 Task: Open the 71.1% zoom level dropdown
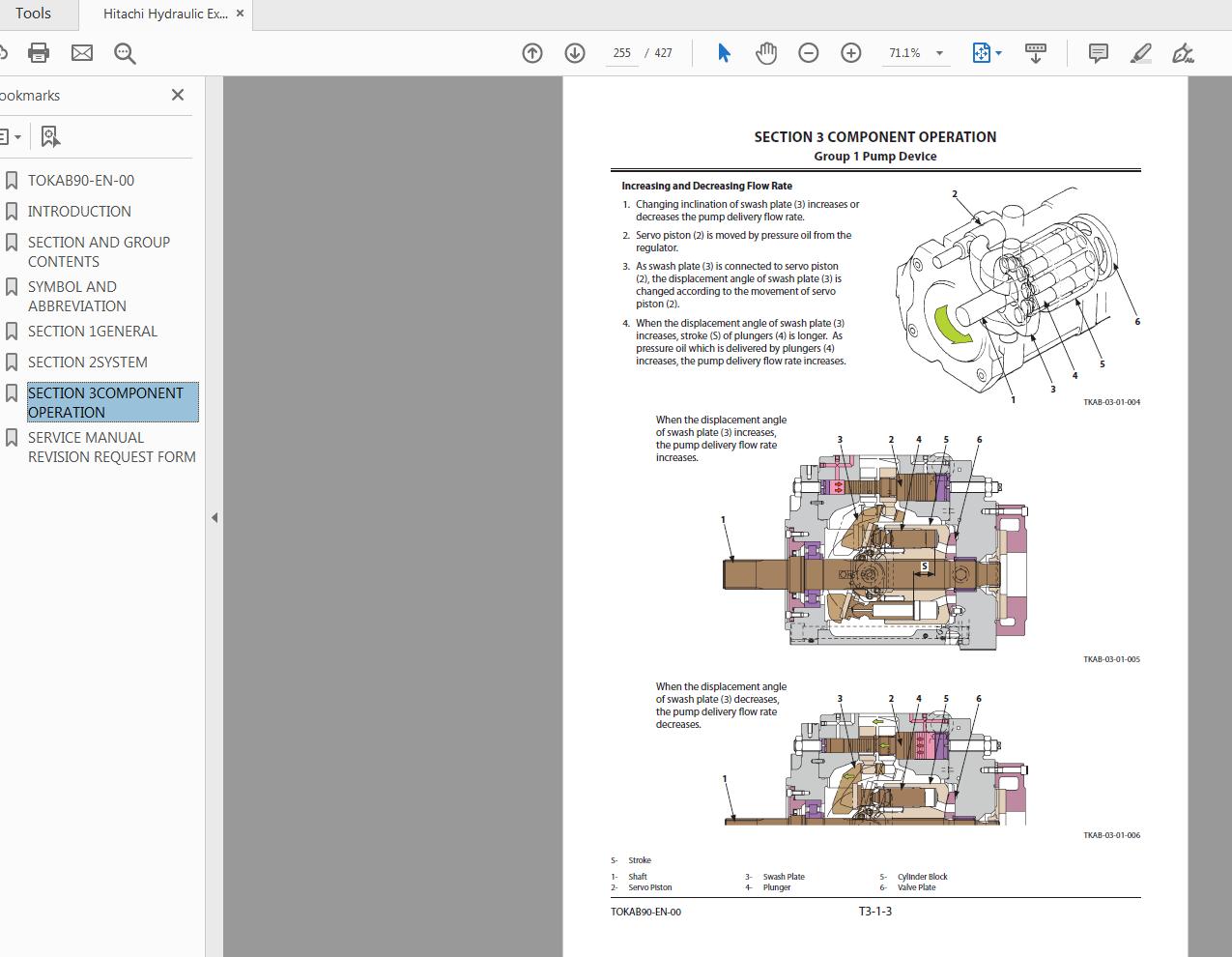point(938,53)
